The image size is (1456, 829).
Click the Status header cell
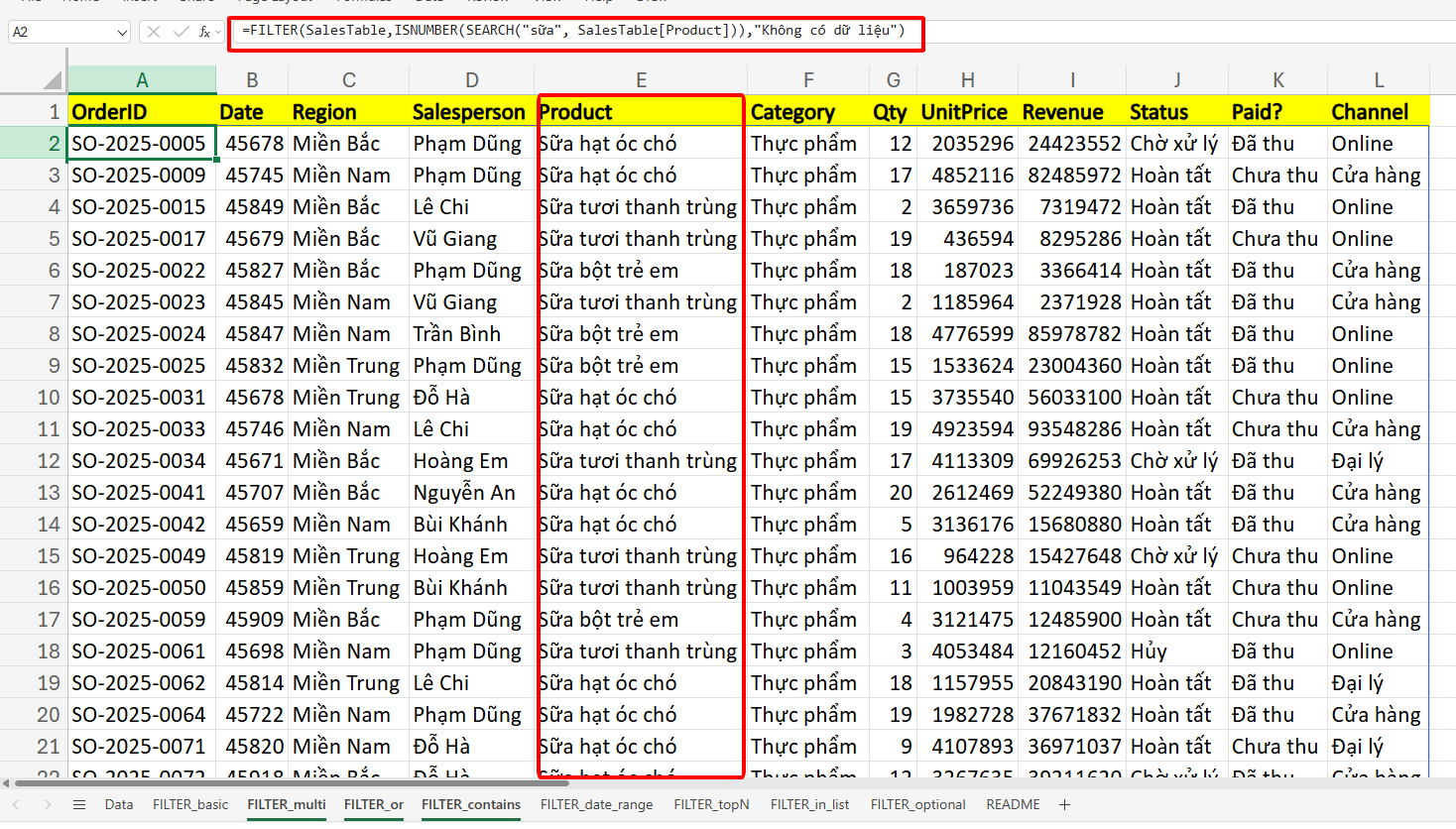click(x=1177, y=112)
